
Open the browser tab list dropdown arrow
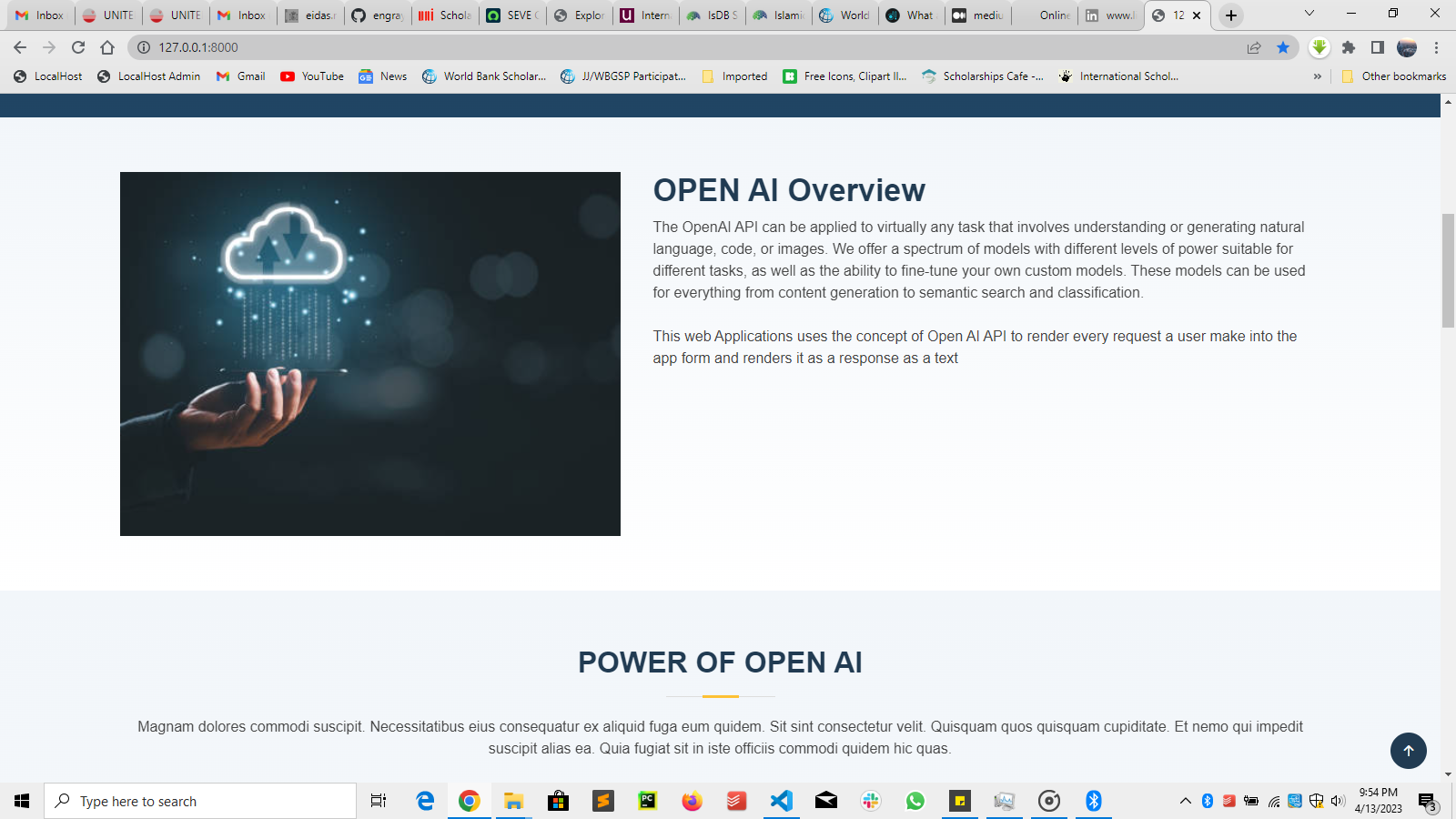[1309, 14]
